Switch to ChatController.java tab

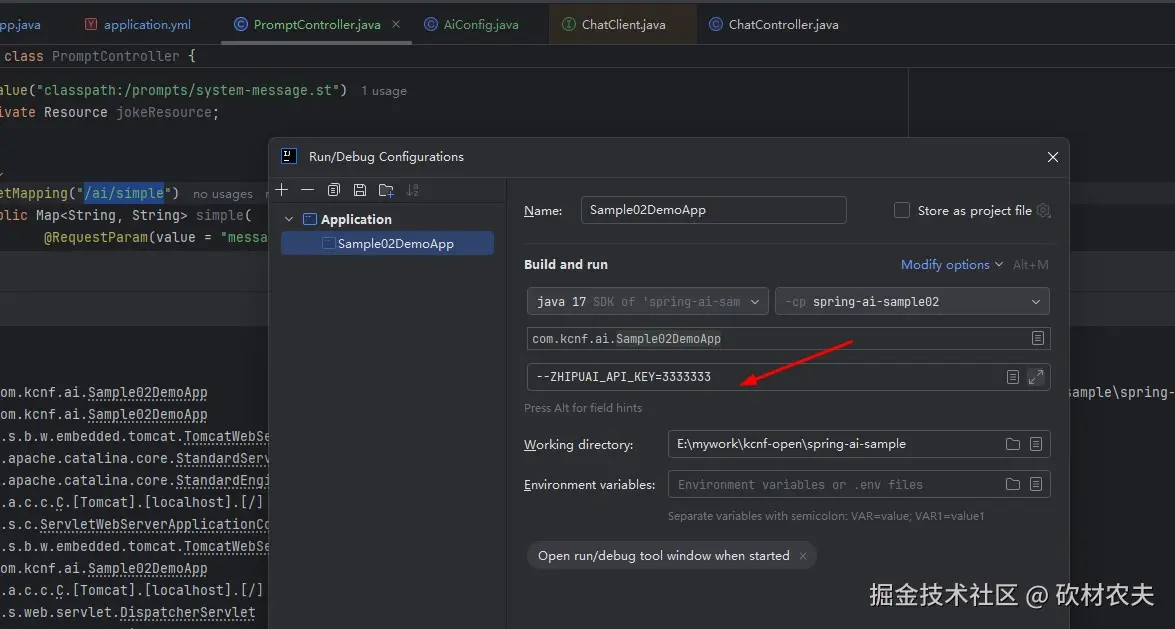click(774, 24)
